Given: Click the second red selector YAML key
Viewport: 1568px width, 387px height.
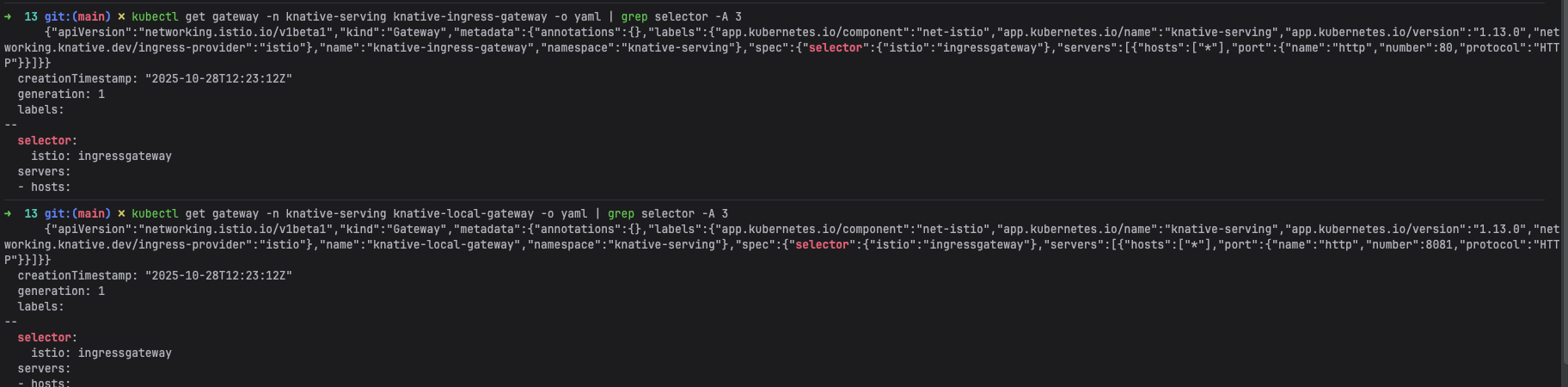Looking at the screenshot, I should [x=45, y=337].
